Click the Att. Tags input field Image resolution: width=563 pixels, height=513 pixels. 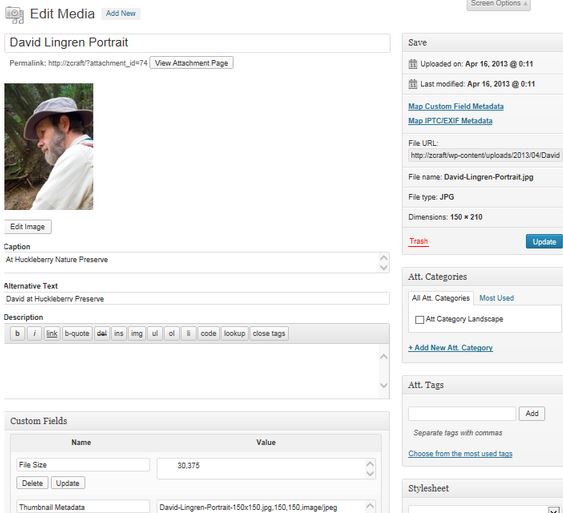click(x=462, y=414)
